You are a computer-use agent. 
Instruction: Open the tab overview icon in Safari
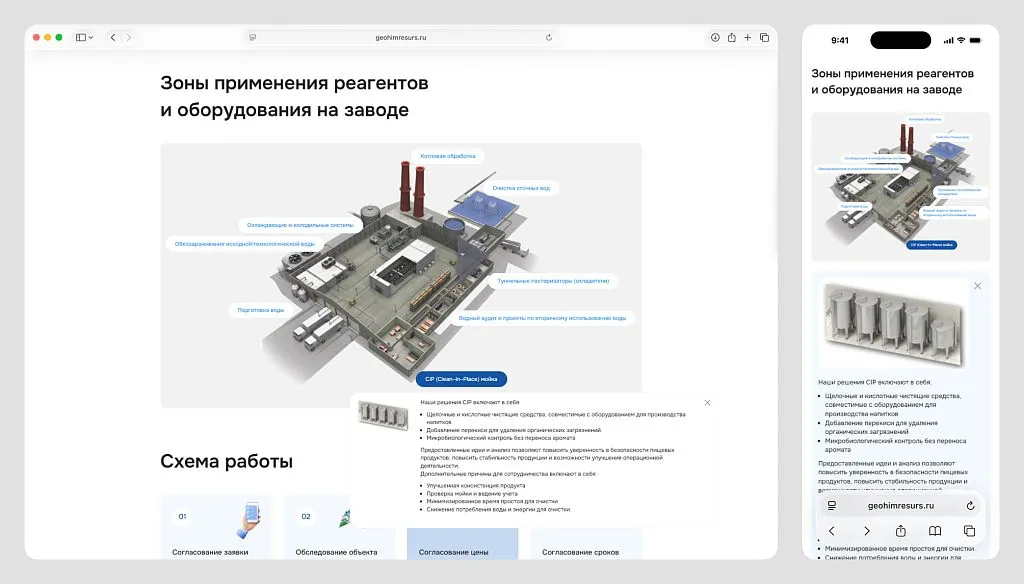[x=764, y=37]
